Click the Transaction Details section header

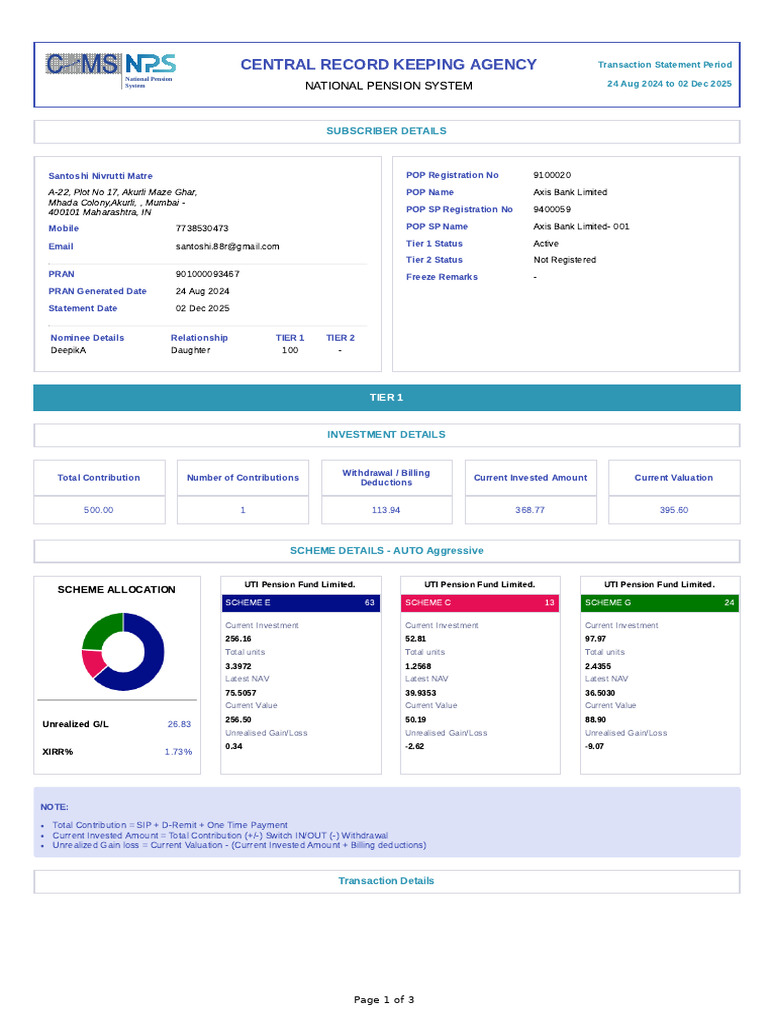pos(387,882)
